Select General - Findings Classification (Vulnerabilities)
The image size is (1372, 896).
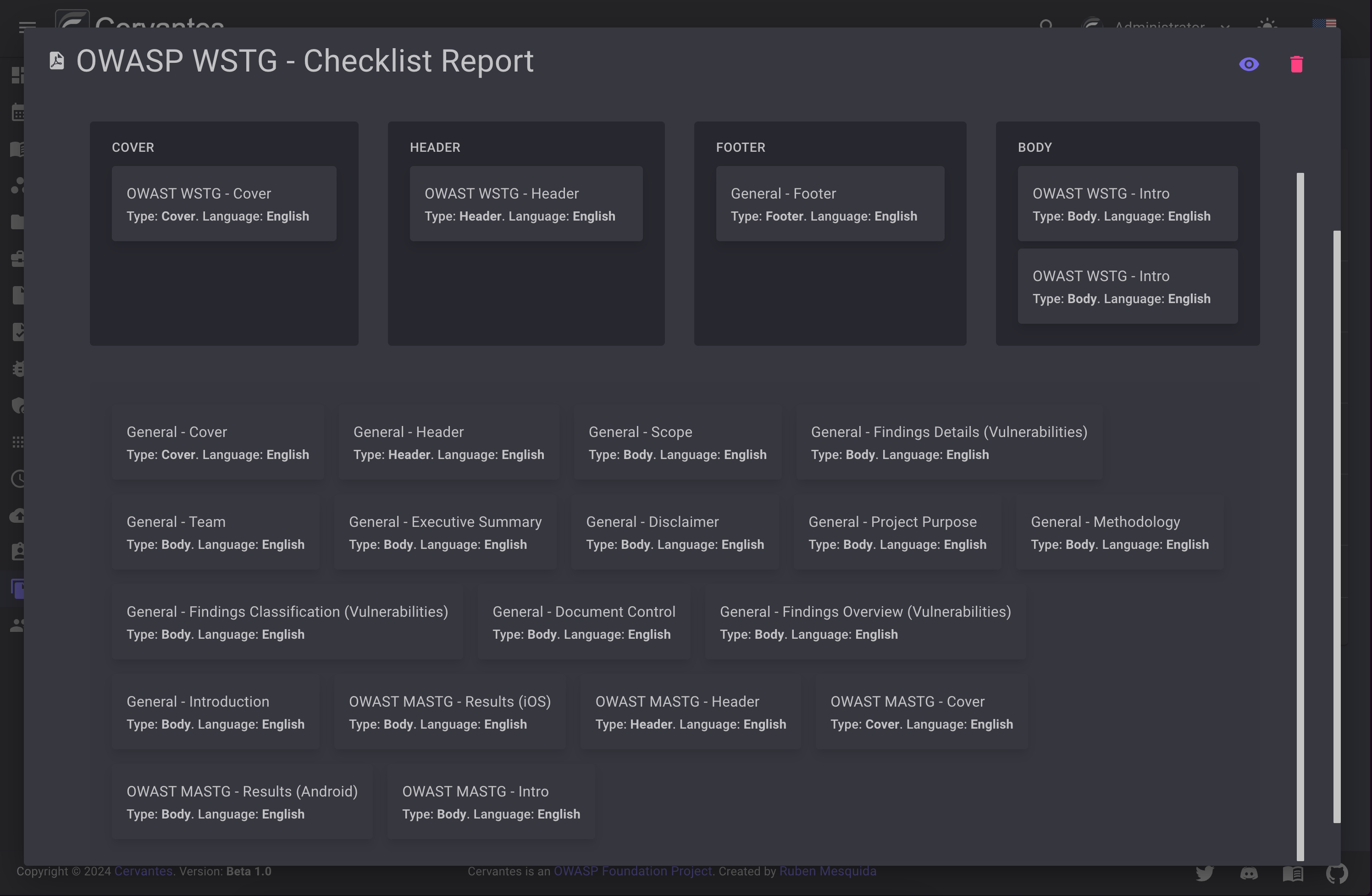pyautogui.click(x=287, y=622)
